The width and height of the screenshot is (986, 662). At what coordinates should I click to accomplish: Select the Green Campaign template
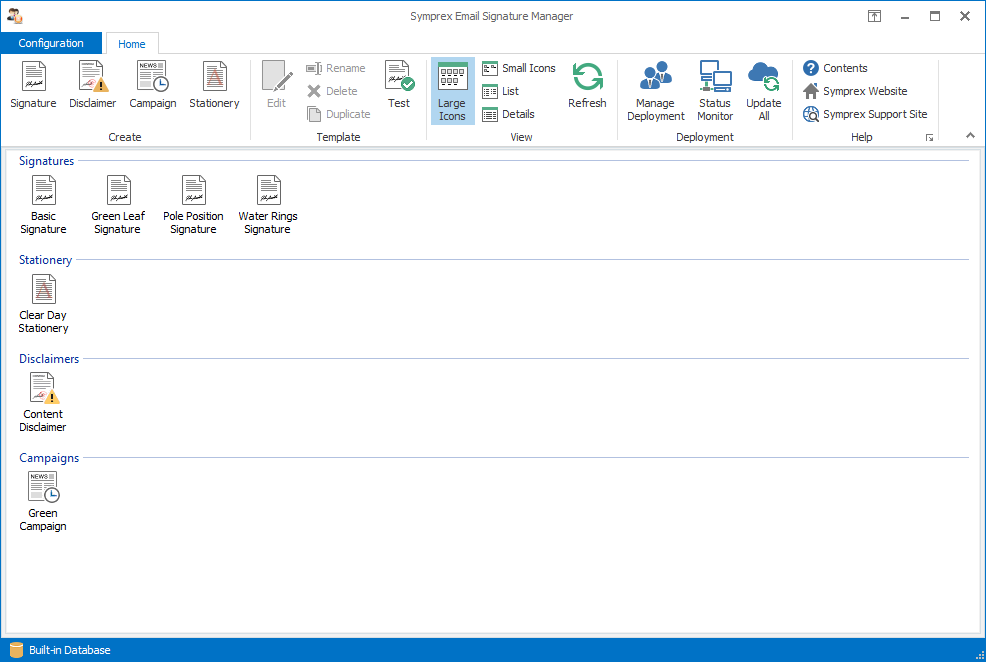[43, 502]
